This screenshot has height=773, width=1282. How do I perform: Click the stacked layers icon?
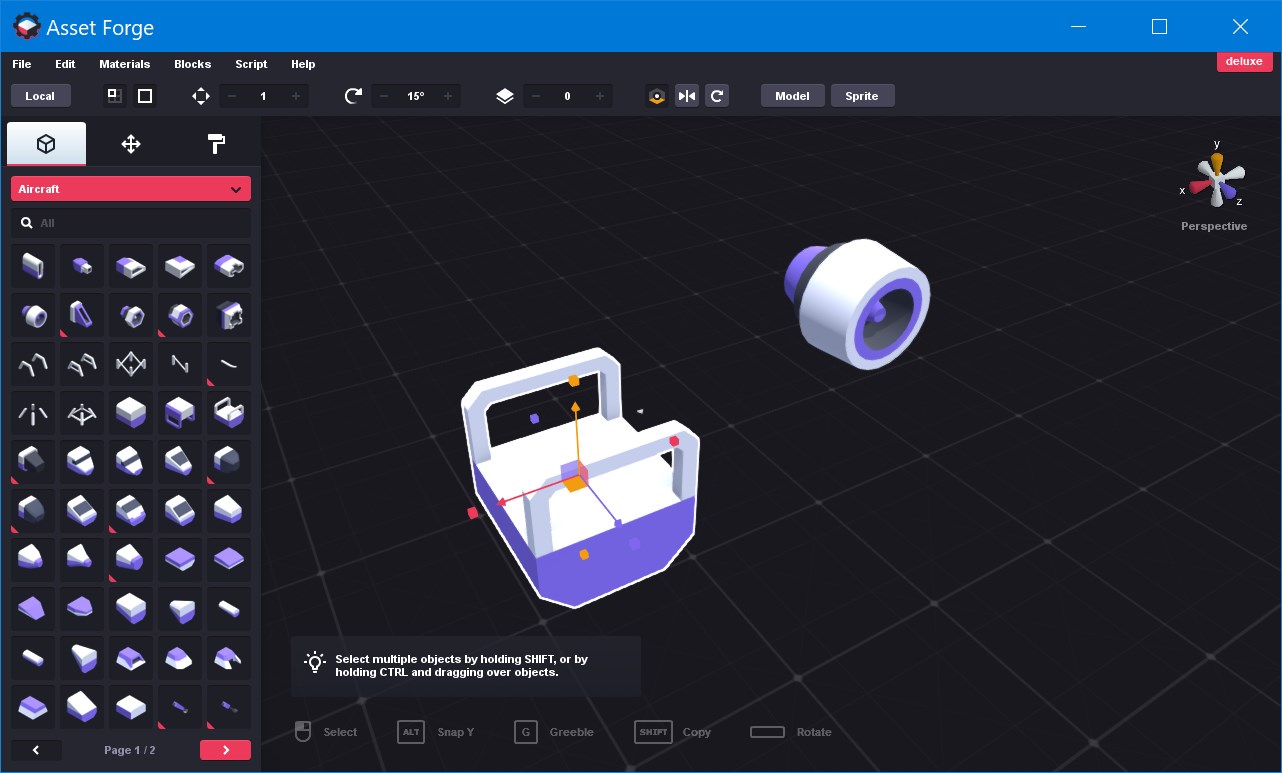(505, 96)
